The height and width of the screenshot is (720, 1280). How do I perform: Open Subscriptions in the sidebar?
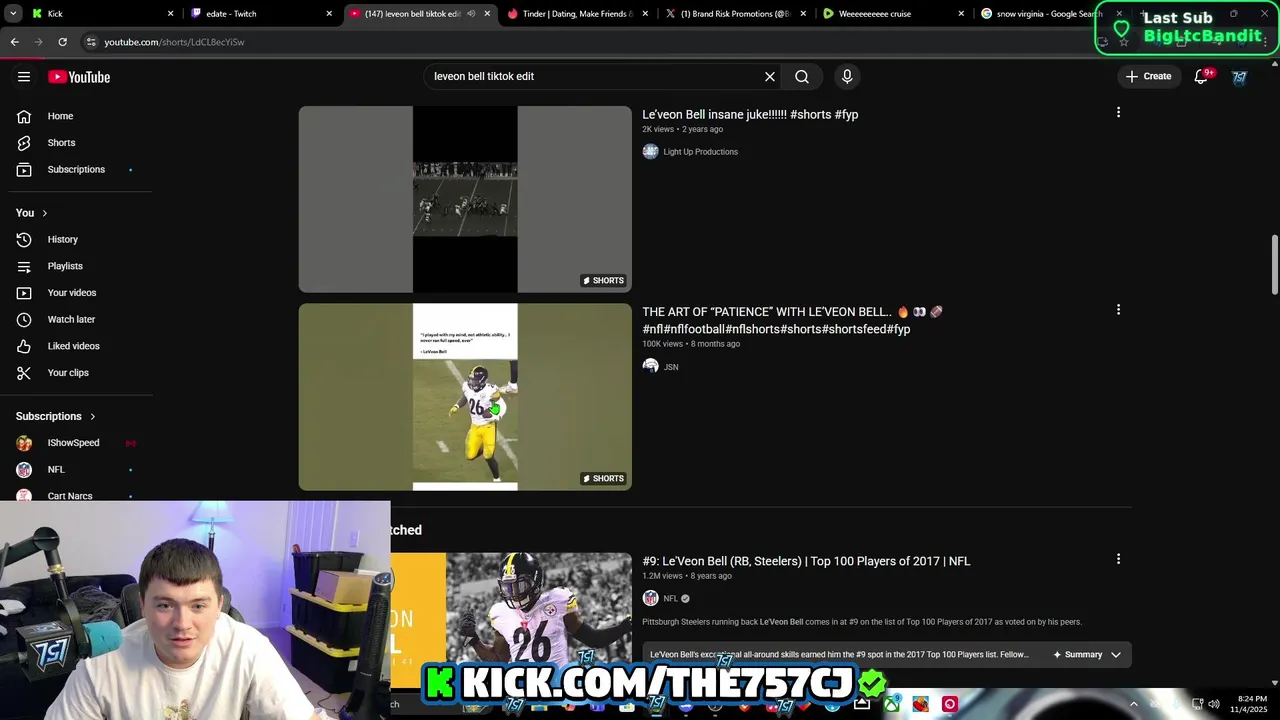[x=78, y=169]
